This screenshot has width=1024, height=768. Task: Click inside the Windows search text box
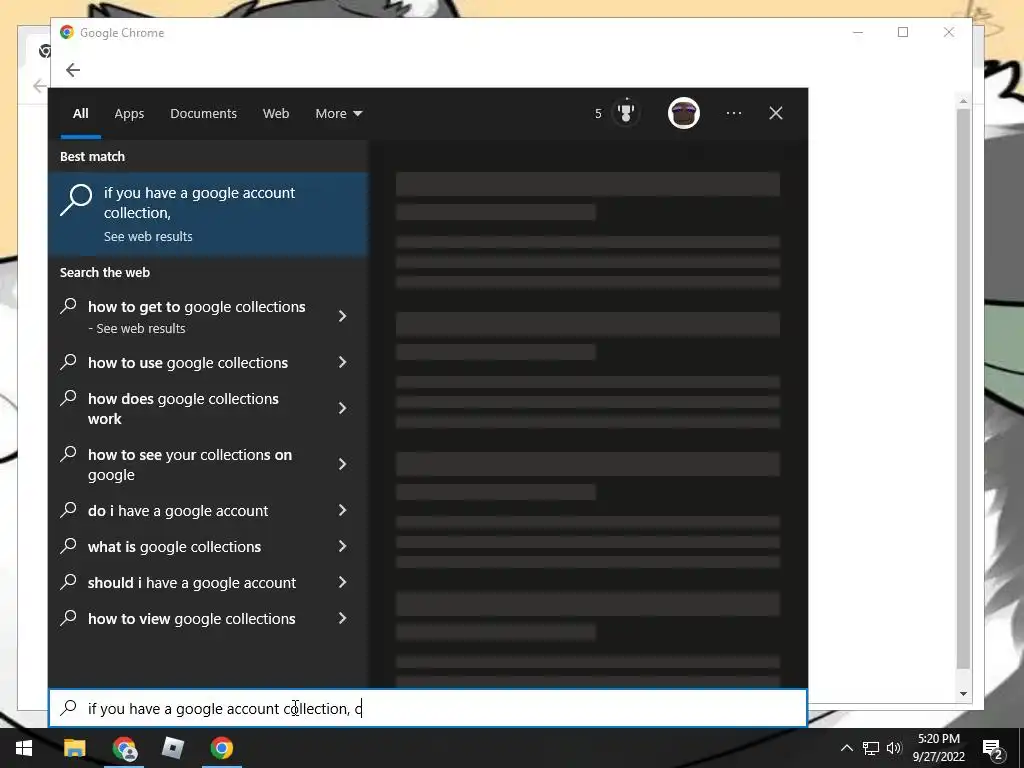428,708
